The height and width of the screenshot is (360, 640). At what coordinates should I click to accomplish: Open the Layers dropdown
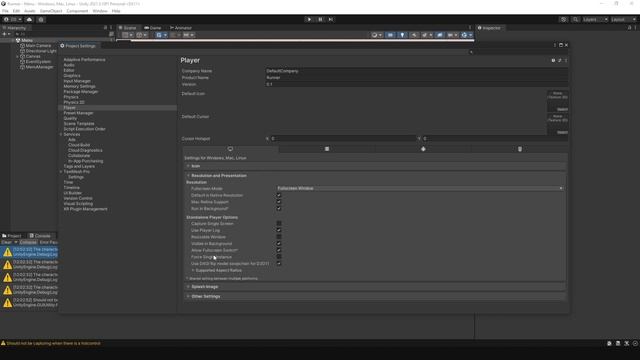[x=595, y=19]
